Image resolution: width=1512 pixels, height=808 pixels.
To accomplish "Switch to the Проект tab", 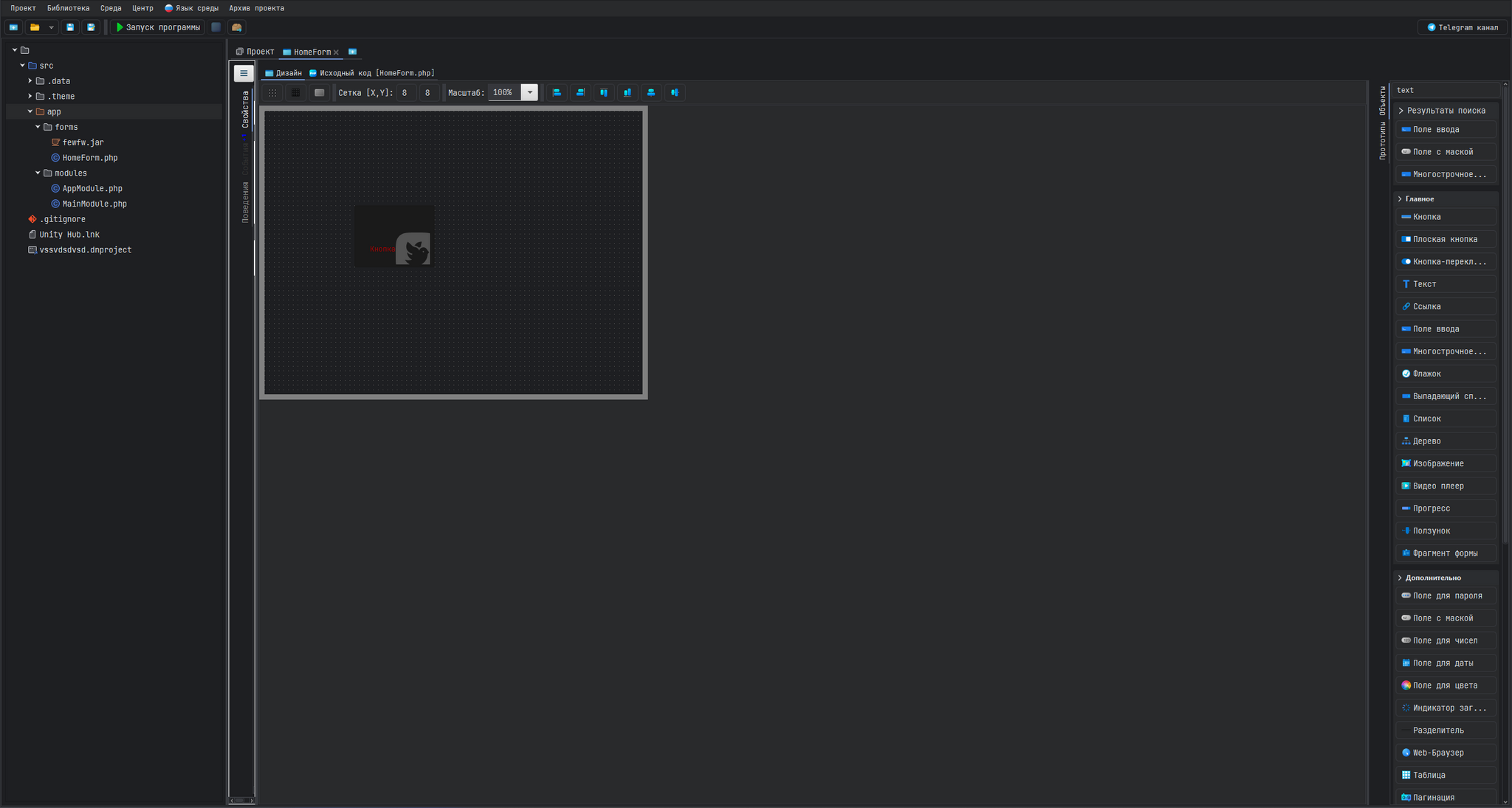I will 255,52.
